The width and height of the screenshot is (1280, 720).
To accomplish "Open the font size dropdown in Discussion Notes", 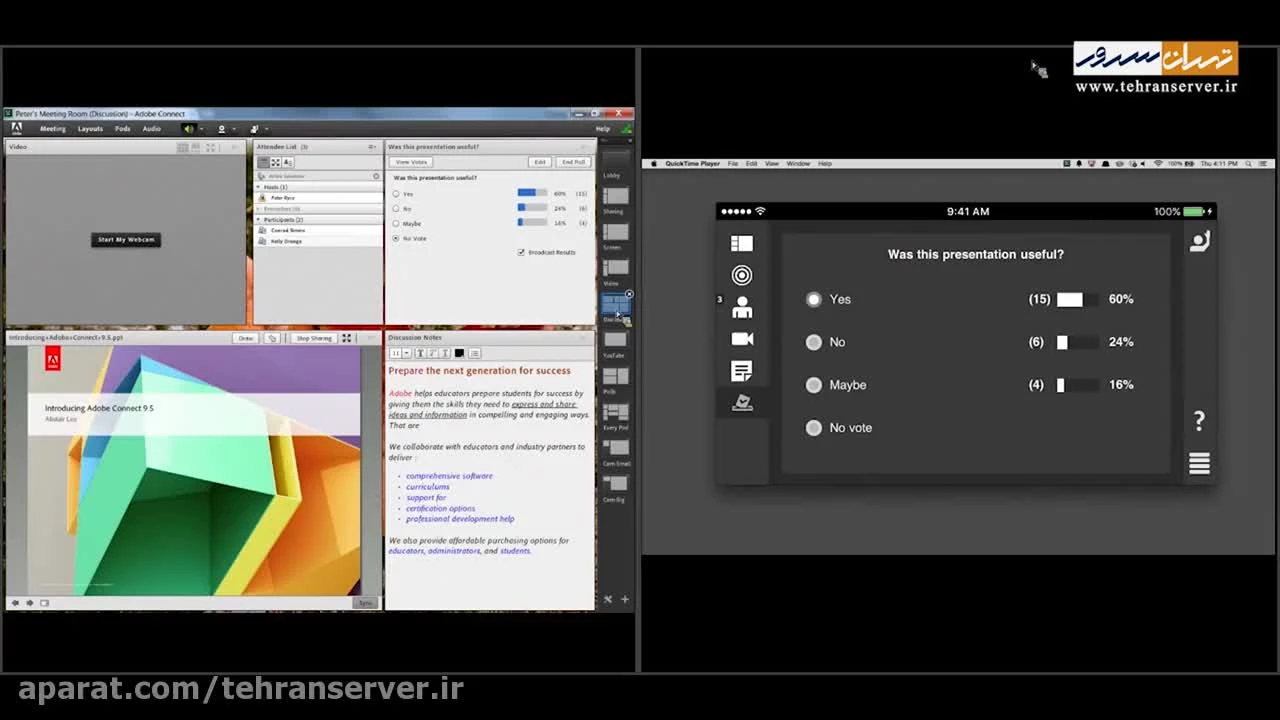I will pos(407,353).
